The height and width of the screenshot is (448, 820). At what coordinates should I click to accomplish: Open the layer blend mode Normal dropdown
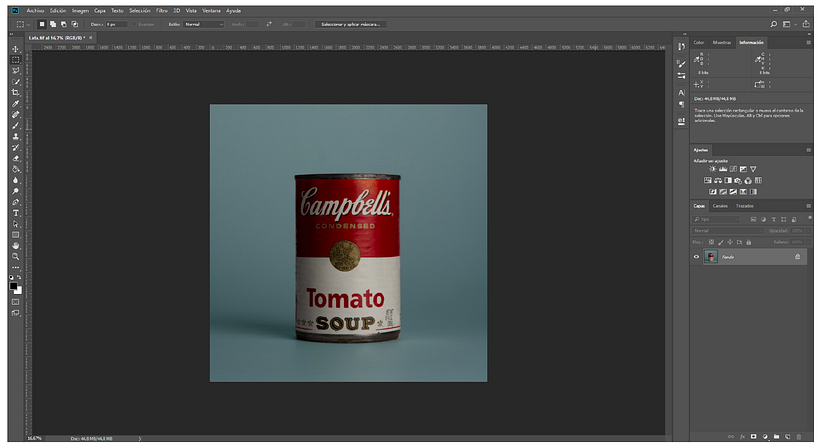tap(728, 231)
